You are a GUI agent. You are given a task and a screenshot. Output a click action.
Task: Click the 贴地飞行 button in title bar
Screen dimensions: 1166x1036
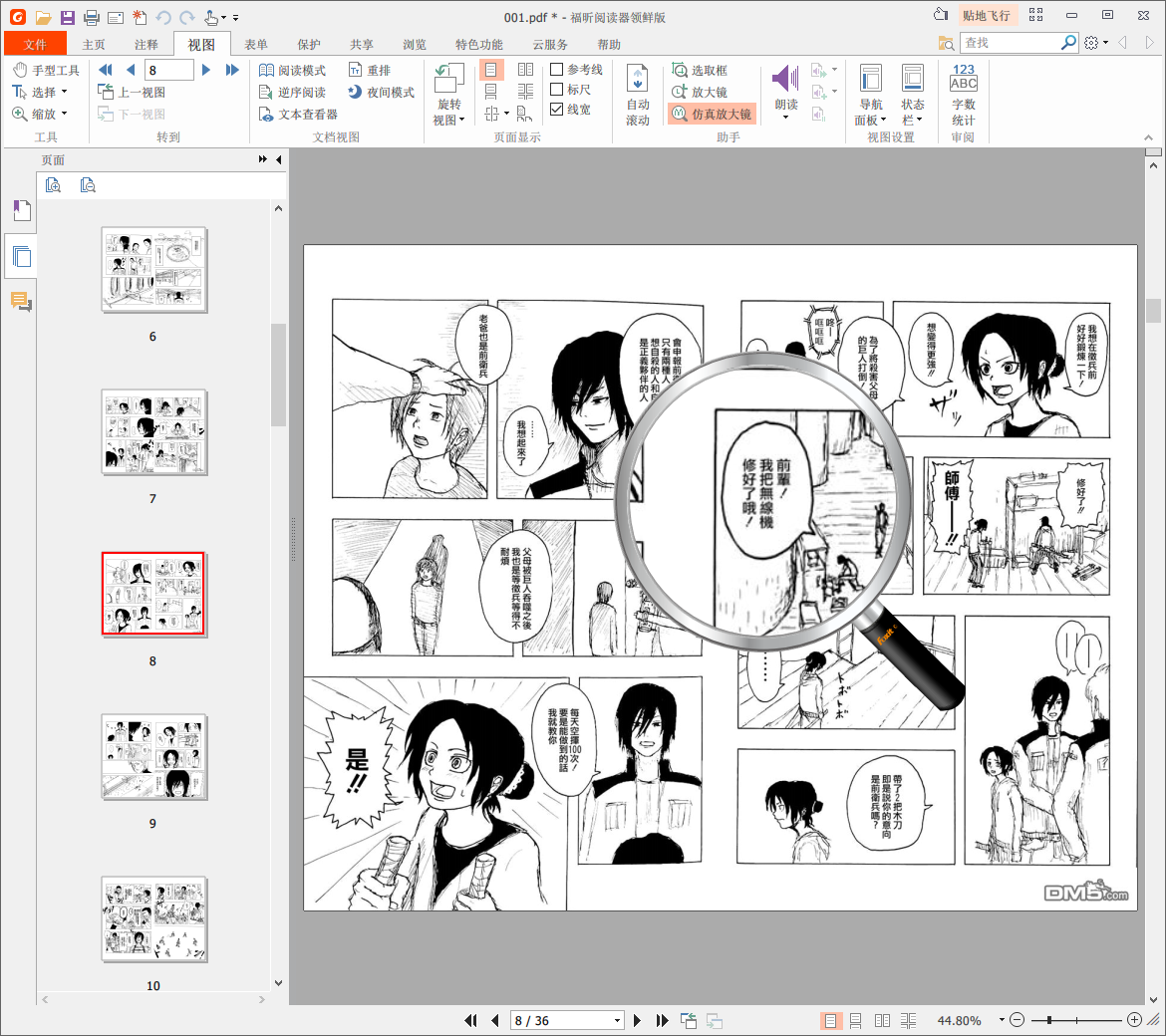pyautogui.click(x=986, y=16)
